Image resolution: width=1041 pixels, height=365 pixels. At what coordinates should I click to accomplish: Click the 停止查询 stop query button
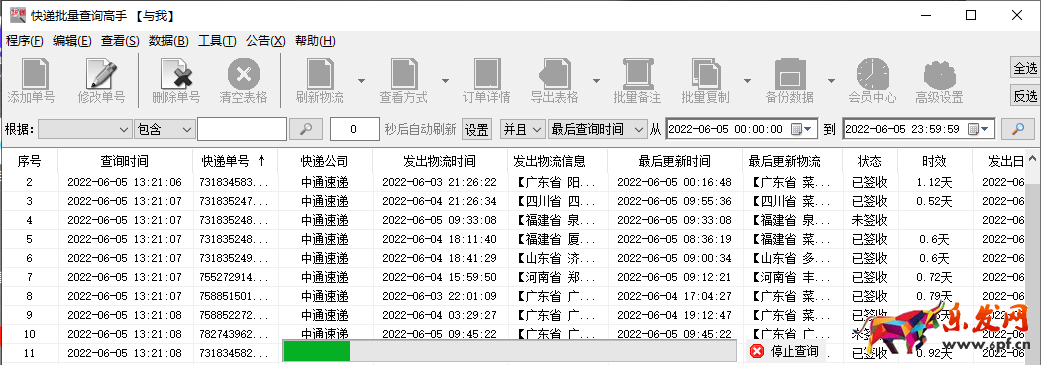pos(785,351)
